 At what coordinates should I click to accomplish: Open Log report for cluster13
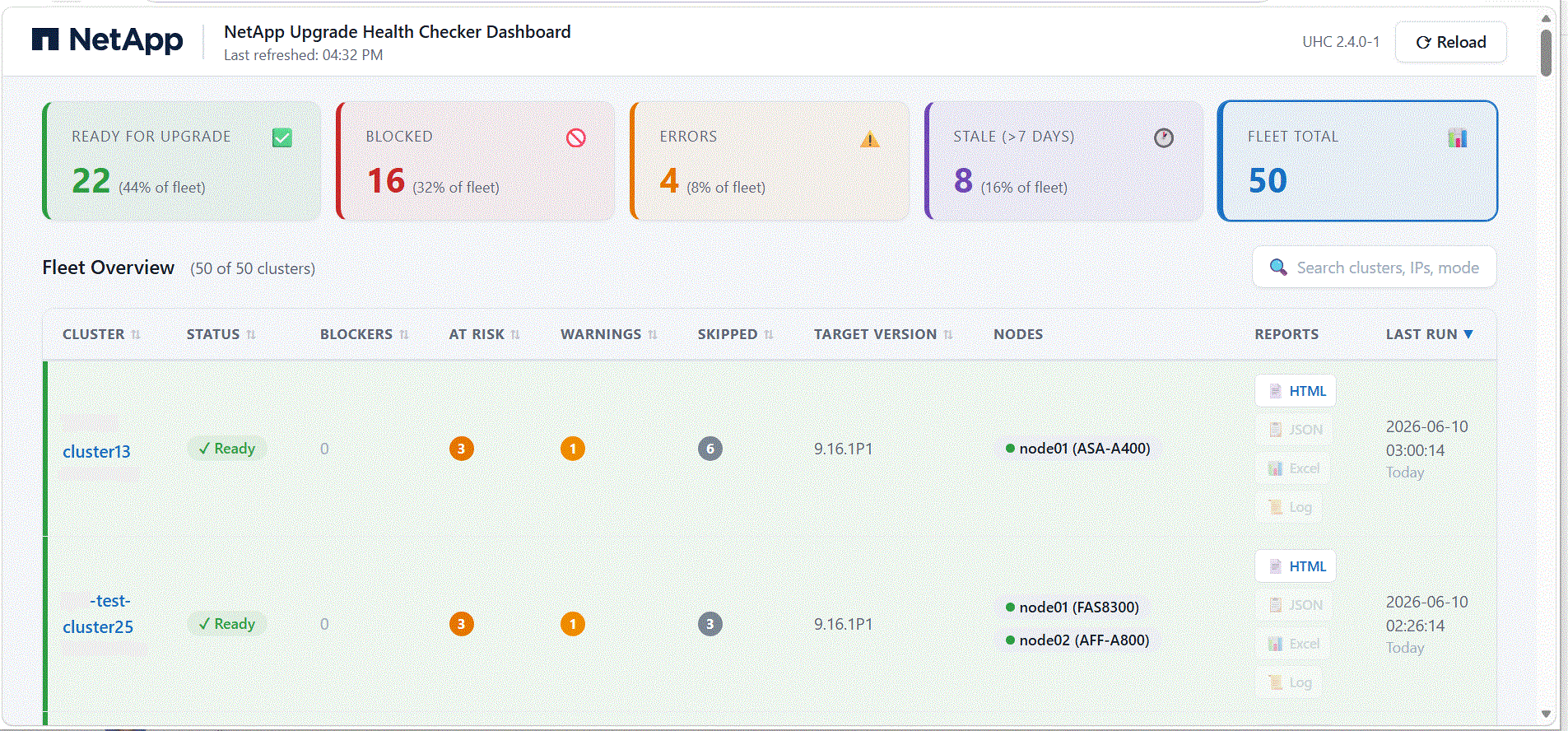point(1290,507)
